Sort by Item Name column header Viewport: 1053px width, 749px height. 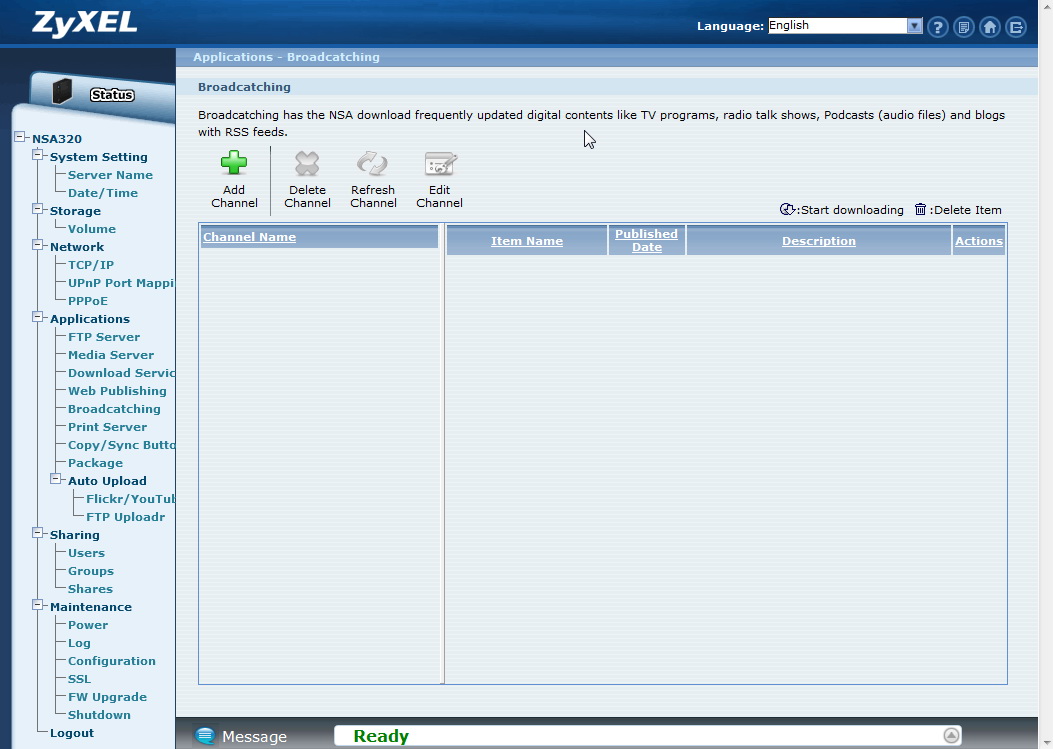526,241
